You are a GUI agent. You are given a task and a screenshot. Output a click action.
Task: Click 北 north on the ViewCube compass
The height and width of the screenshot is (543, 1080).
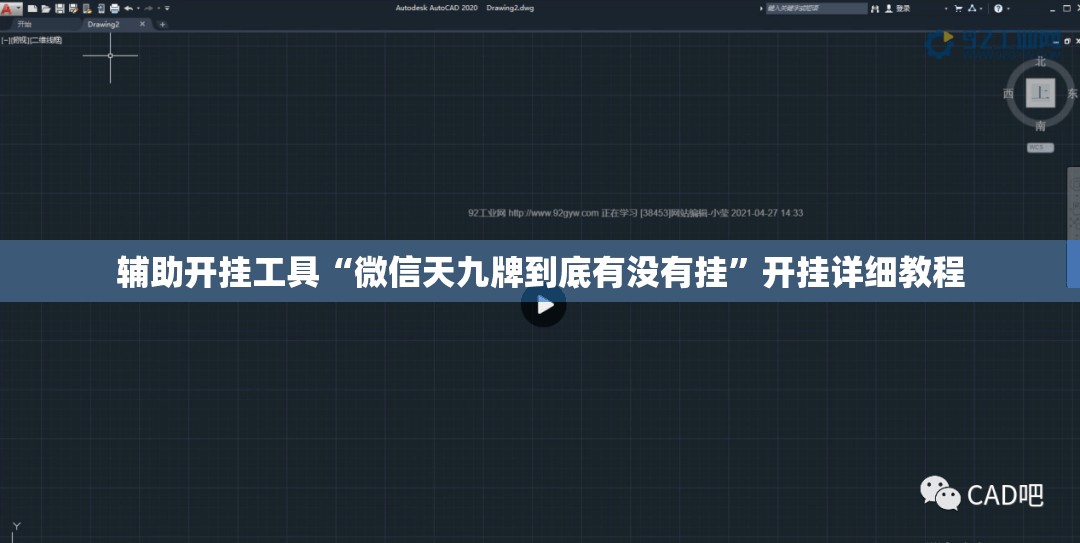1040,61
